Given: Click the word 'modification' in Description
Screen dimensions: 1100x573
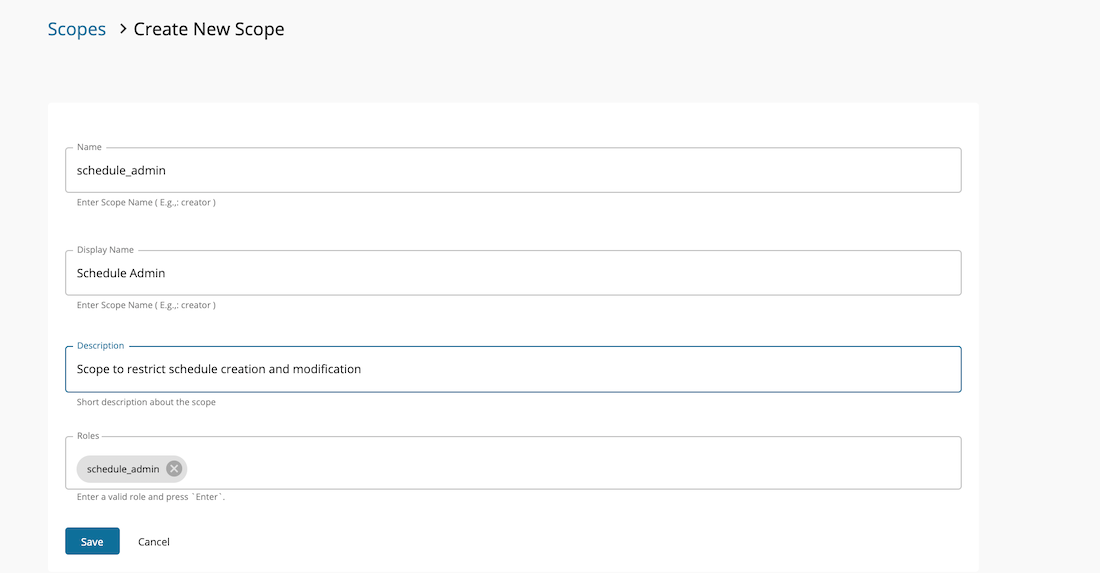Looking at the screenshot, I should pos(327,369).
